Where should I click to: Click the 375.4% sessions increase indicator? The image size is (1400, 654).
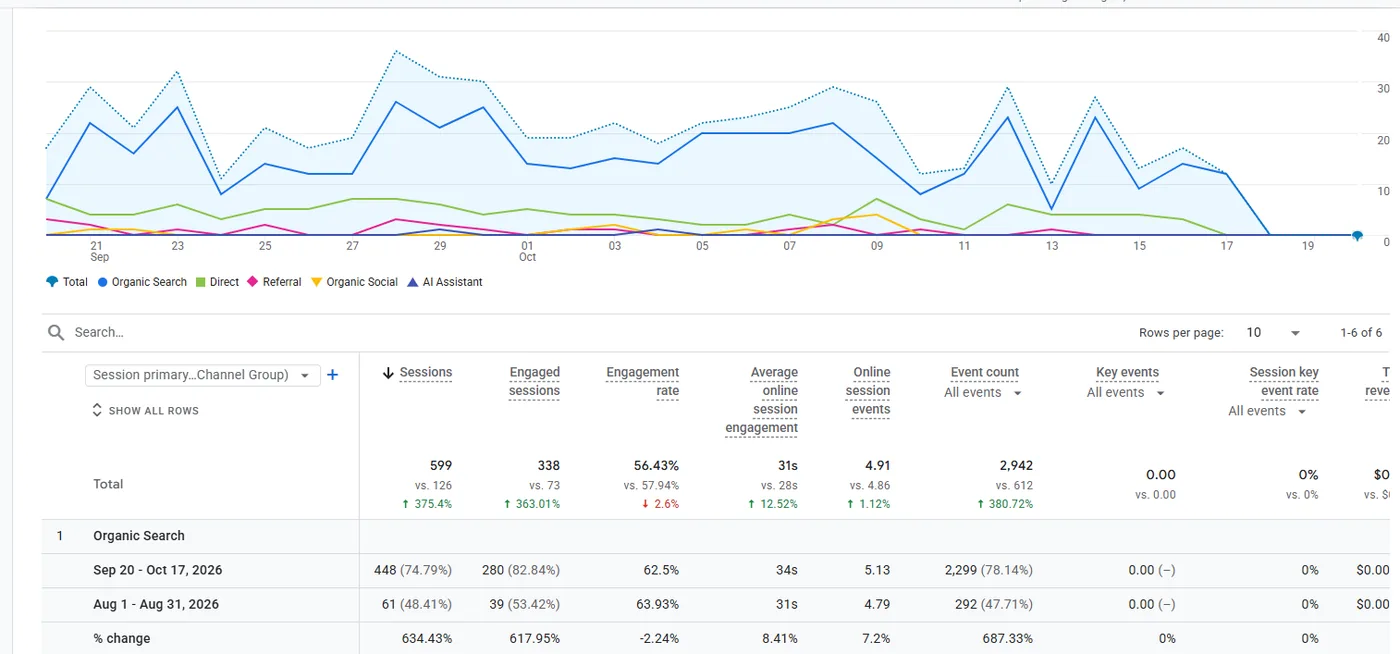(428, 504)
